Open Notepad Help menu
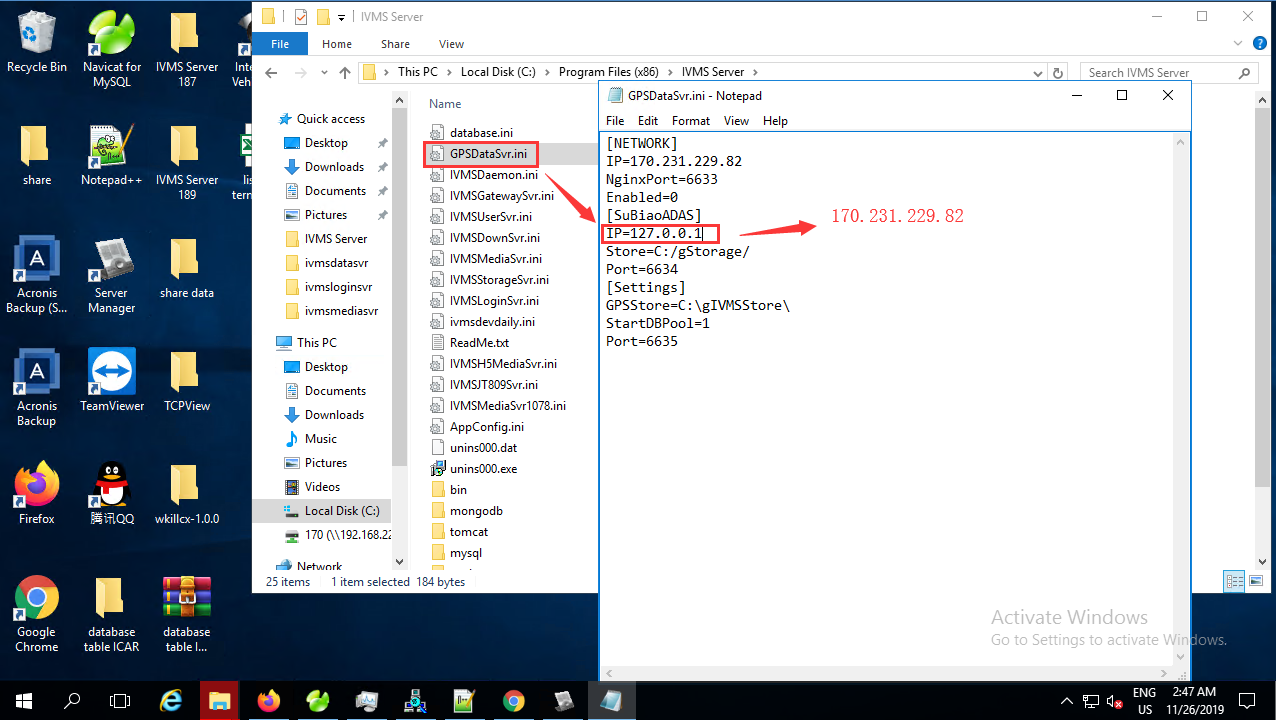Screen dimensions: 1276x720 pyautogui.click(x=775, y=121)
